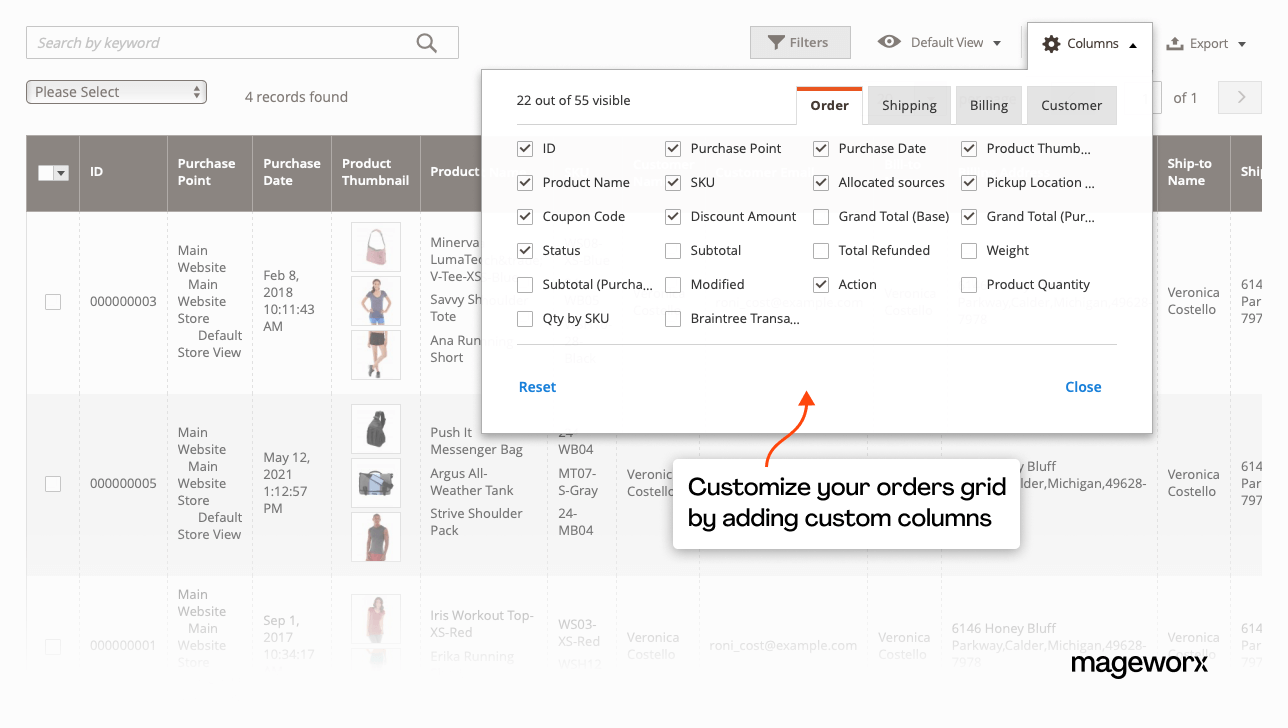Click the Reset link
The image size is (1288, 728).
tap(537, 386)
